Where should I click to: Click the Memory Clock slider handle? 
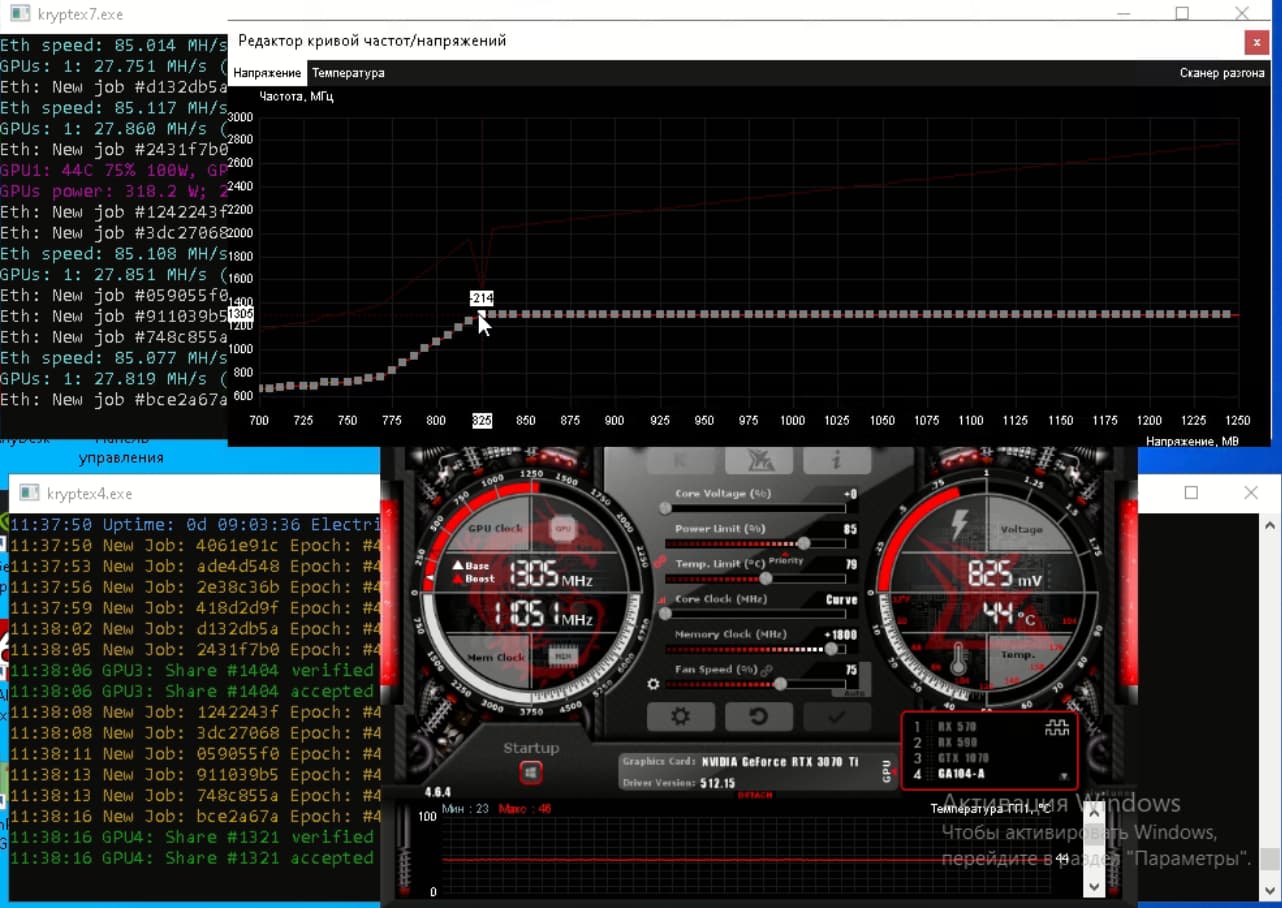pos(831,649)
